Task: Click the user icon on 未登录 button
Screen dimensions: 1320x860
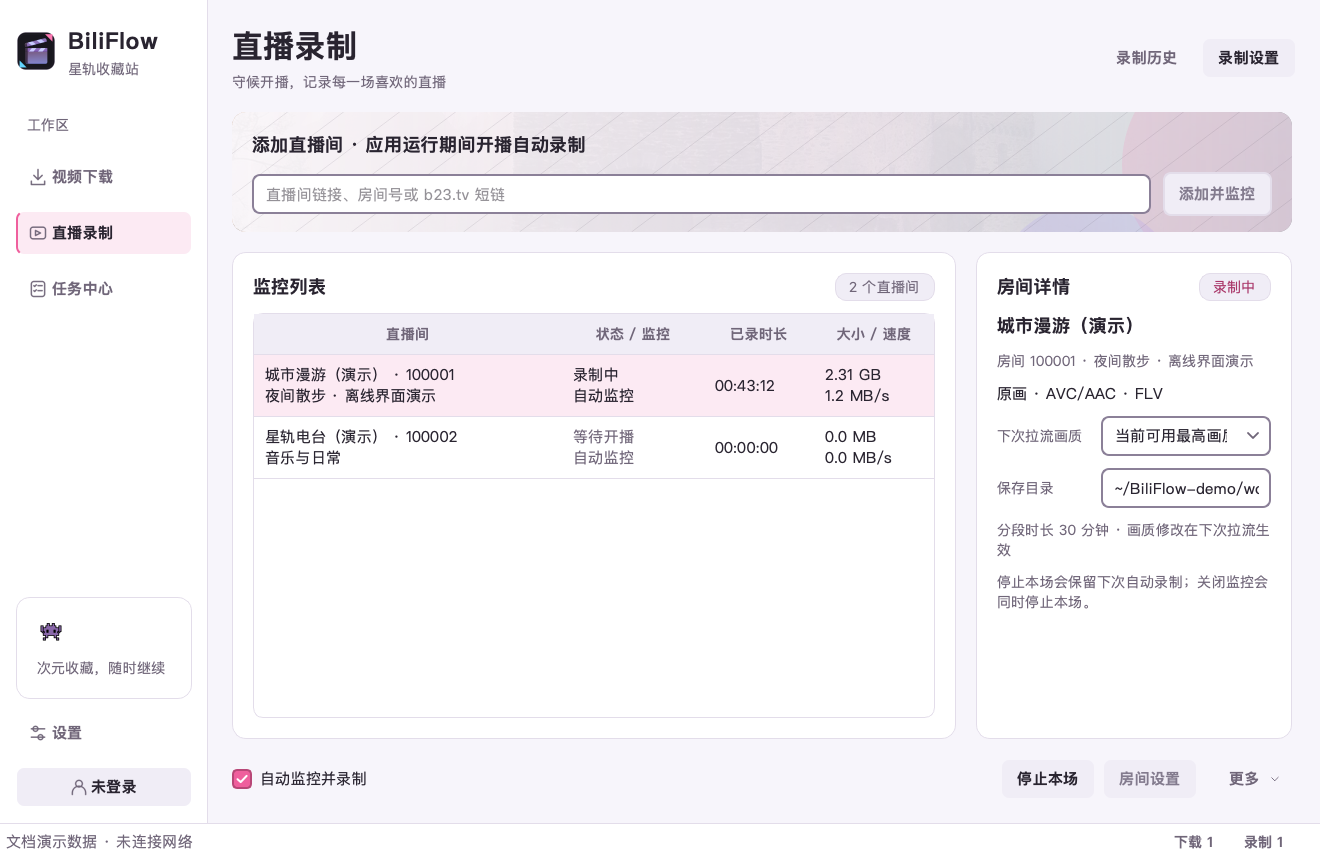Action: point(79,787)
